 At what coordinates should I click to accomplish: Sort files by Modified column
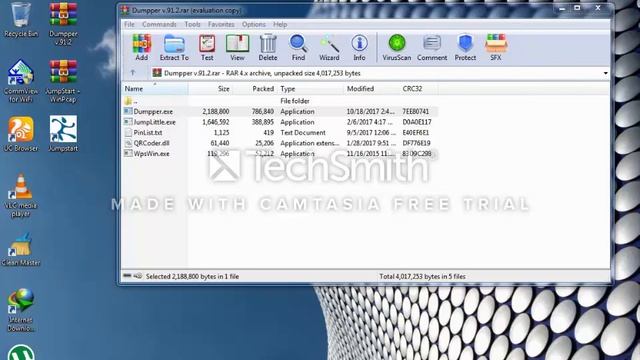tap(371, 89)
